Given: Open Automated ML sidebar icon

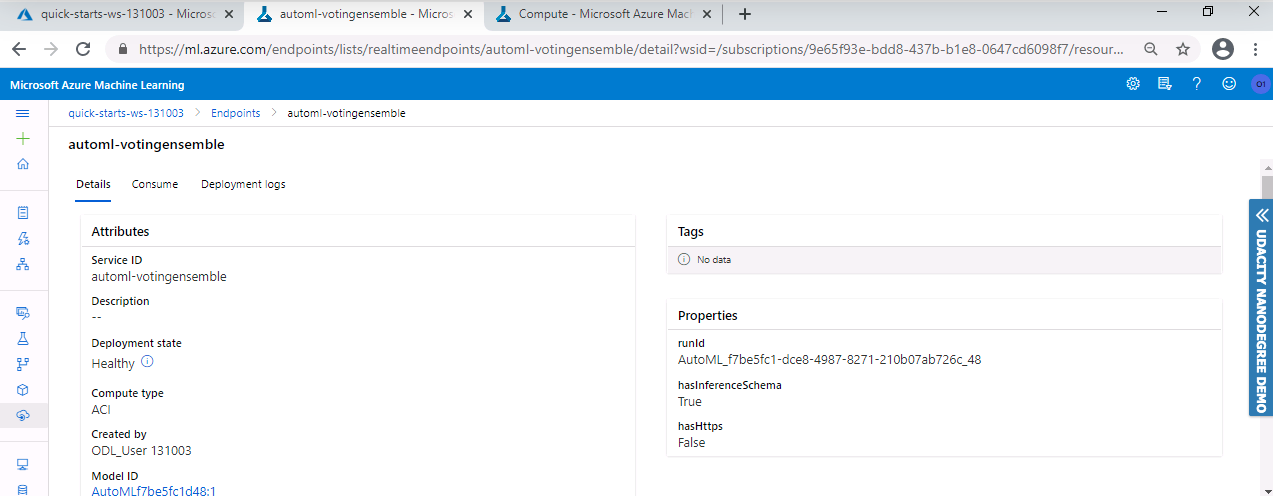Looking at the screenshot, I should [23, 239].
